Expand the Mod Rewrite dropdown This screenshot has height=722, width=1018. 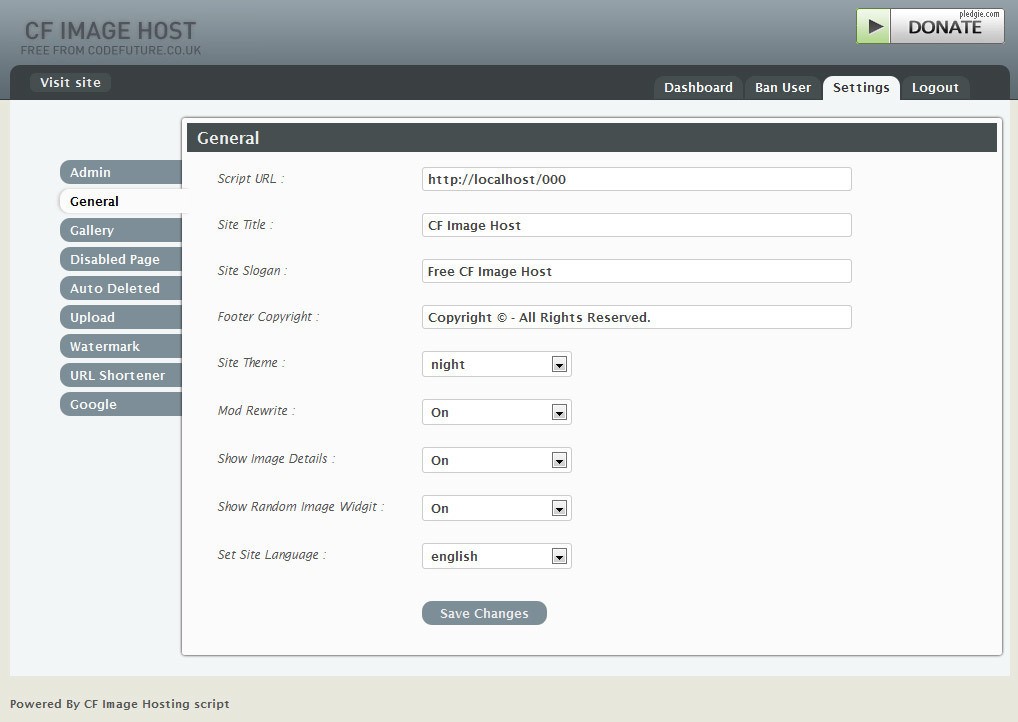(496, 413)
